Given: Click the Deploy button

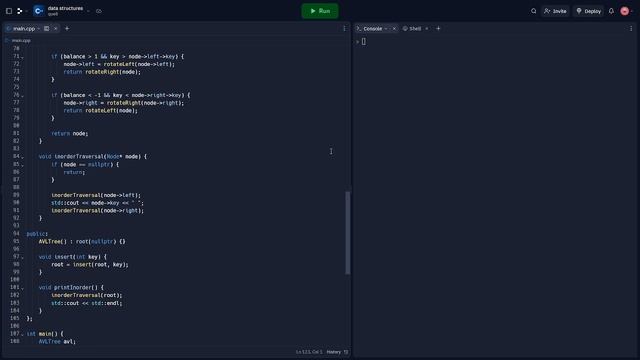Looking at the screenshot, I should pos(589,11).
